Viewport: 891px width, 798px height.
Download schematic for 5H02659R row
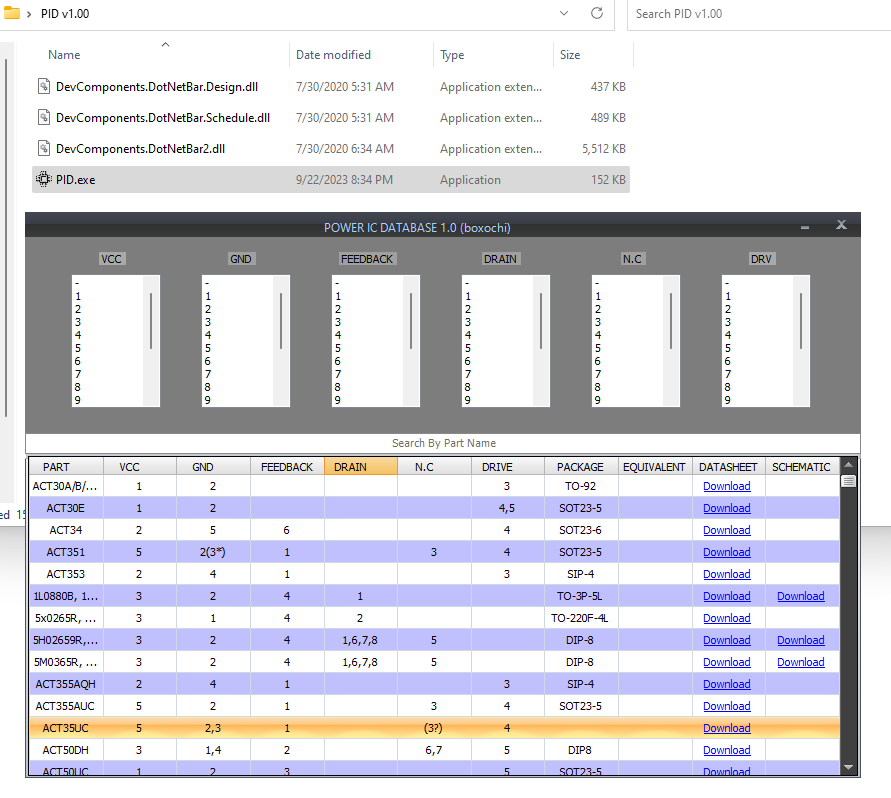[x=801, y=640]
